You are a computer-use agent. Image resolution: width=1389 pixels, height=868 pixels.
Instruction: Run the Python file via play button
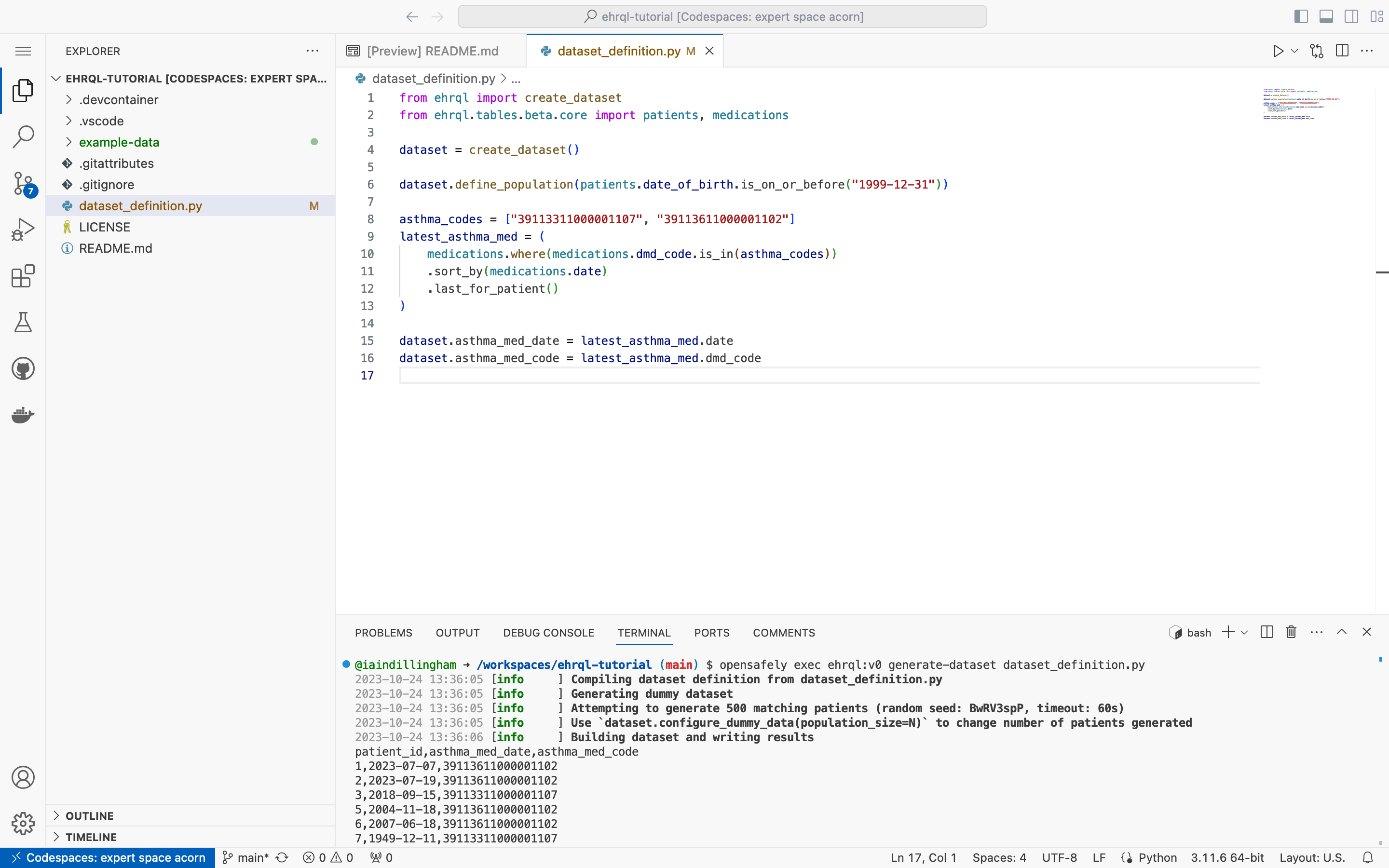click(1278, 51)
